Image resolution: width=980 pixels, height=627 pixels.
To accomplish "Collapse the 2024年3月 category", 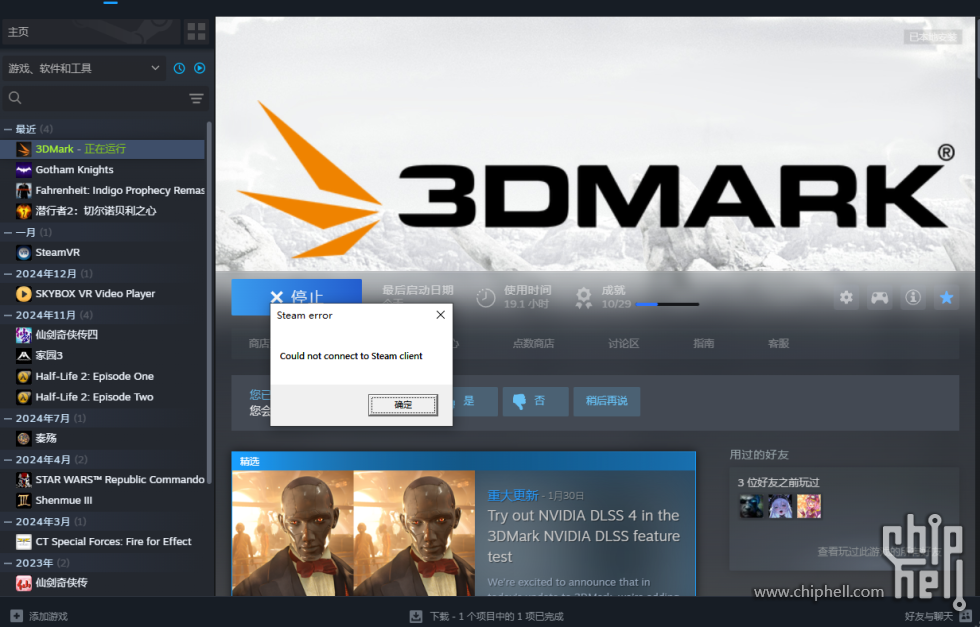I will click(8, 521).
